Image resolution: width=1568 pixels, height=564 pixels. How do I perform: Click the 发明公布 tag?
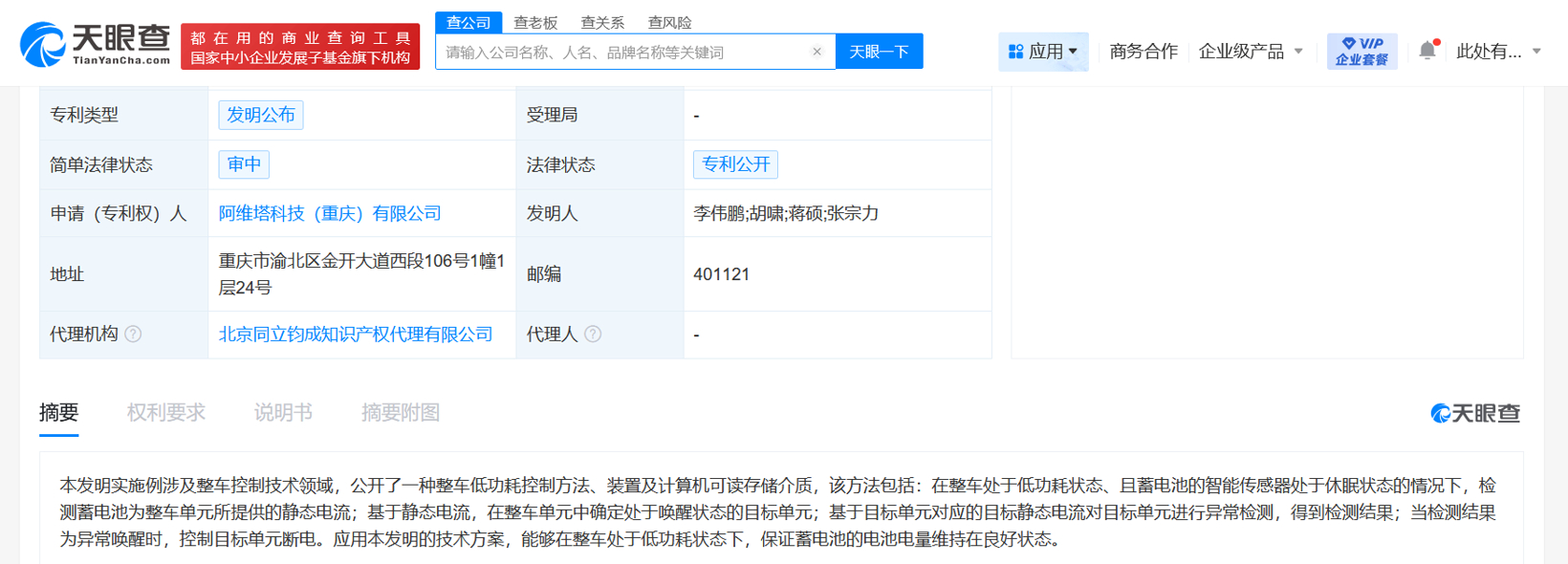click(x=261, y=115)
